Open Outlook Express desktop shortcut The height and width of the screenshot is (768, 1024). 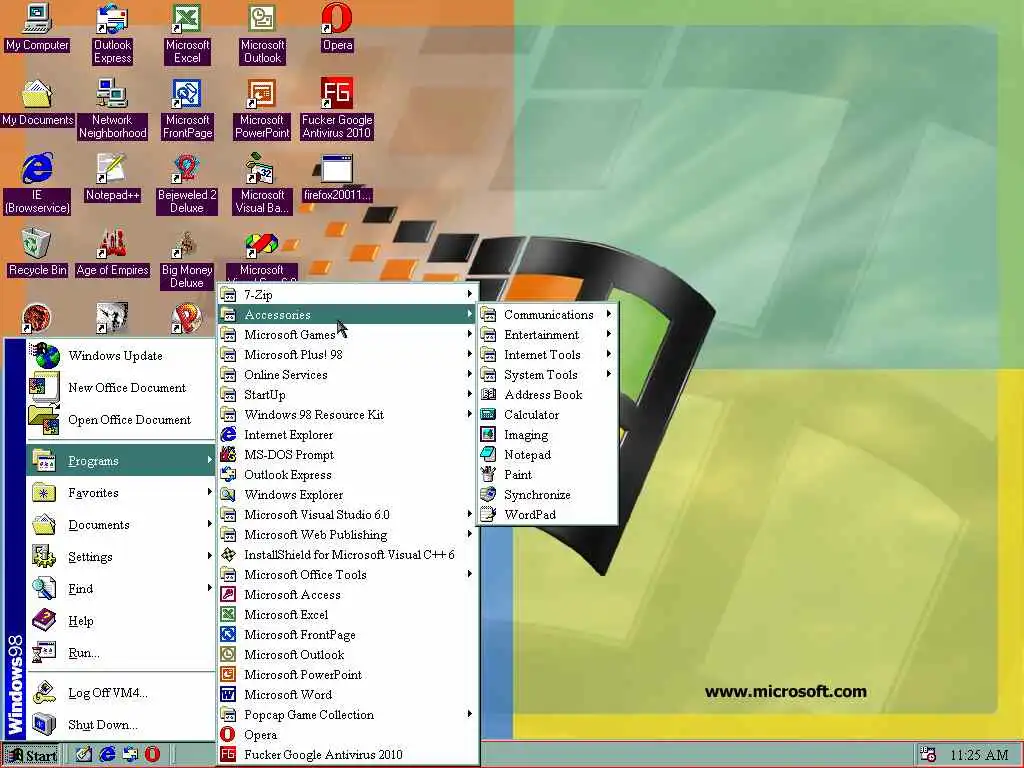tap(112, 34)
